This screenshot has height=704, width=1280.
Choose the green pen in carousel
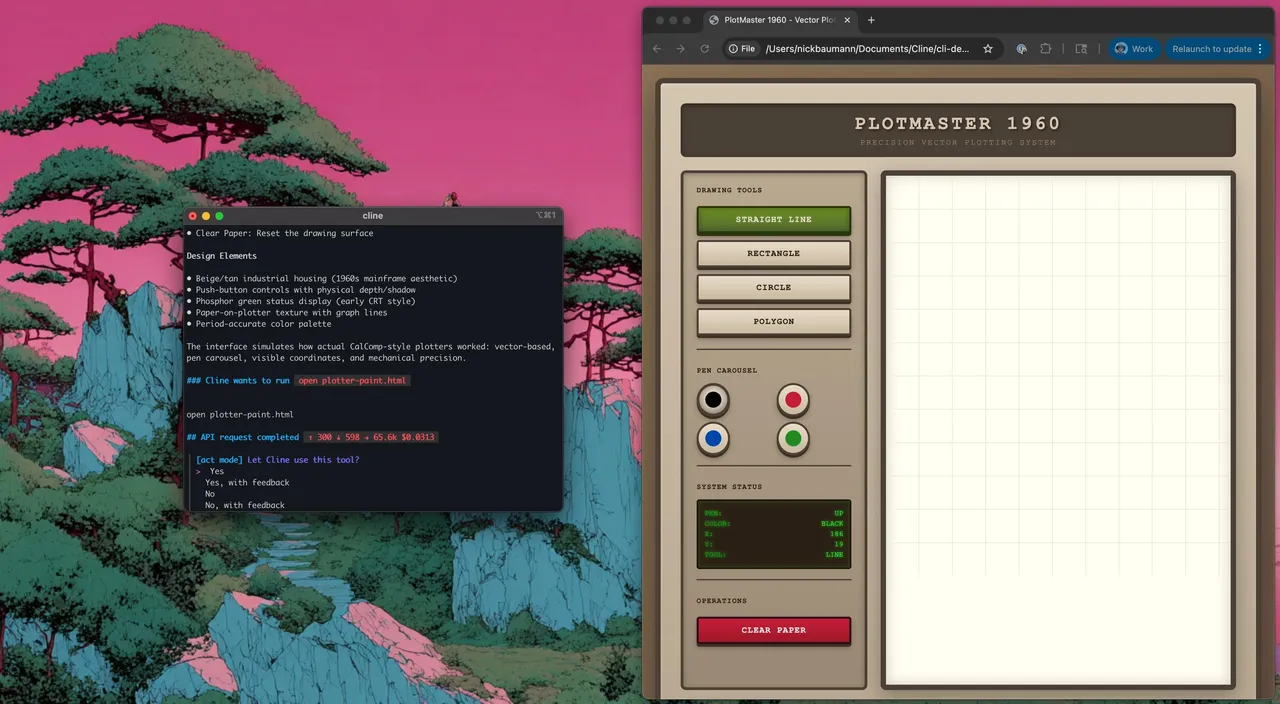[x=793, y=438]
